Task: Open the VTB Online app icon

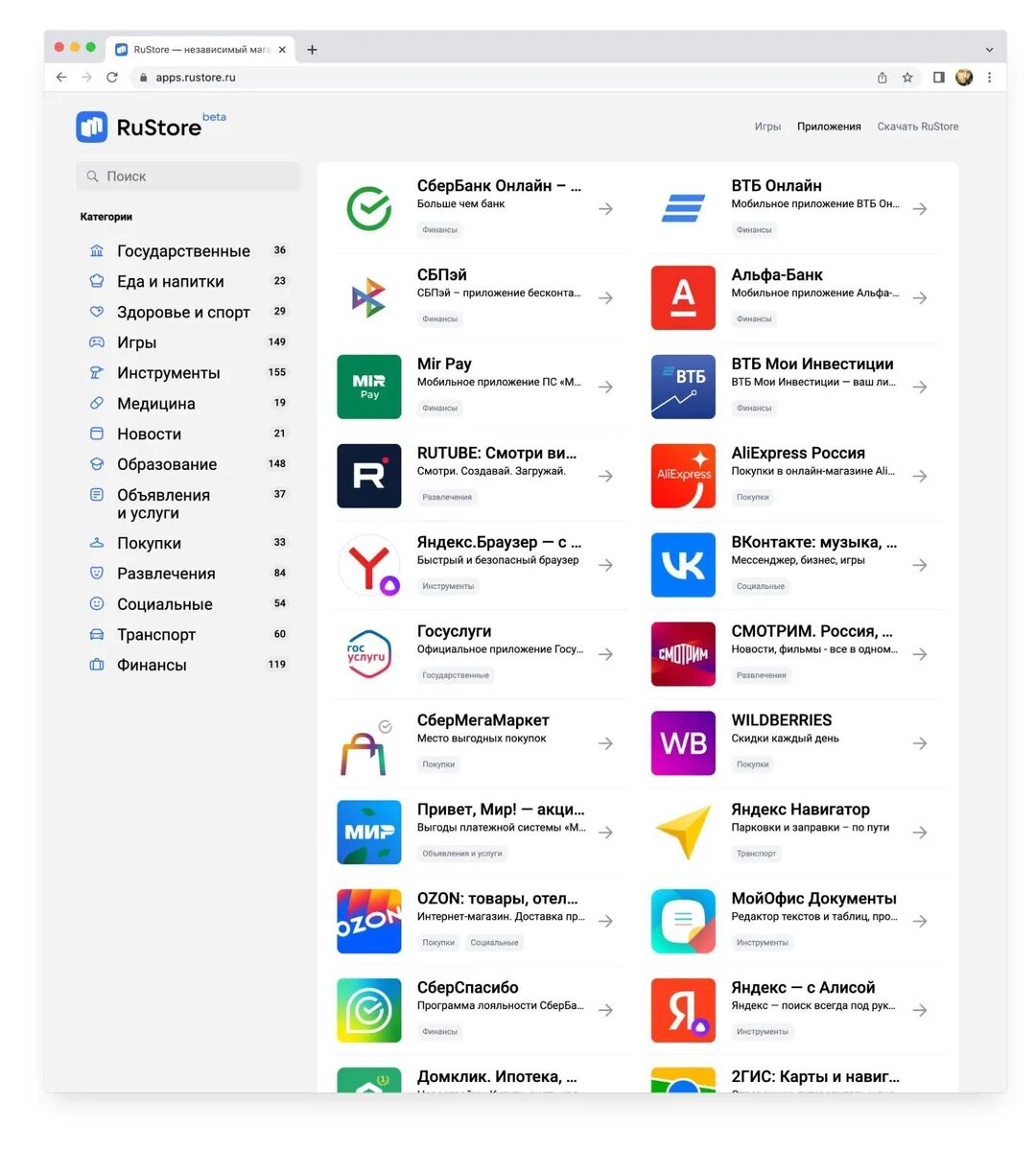Action: 683,209
